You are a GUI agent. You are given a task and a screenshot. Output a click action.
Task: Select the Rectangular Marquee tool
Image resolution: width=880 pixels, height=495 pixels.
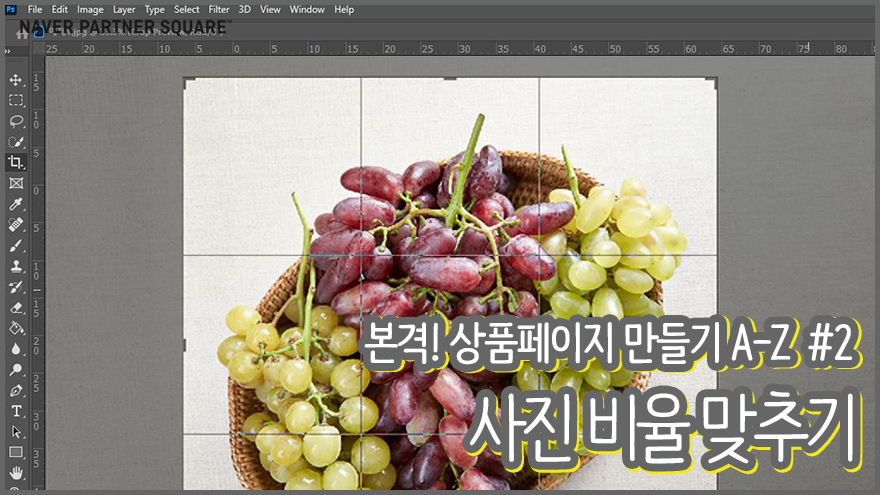(16, 100)
